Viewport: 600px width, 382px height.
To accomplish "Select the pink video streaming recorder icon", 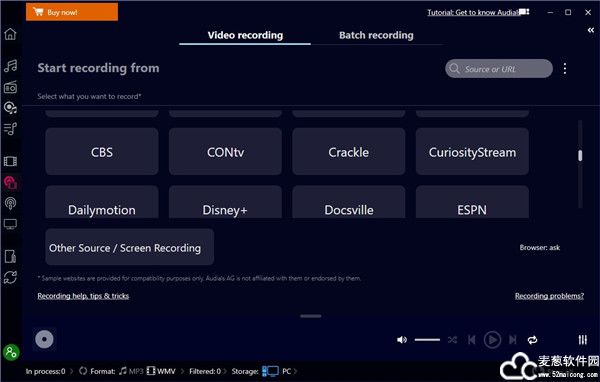I will click(10, 183).
